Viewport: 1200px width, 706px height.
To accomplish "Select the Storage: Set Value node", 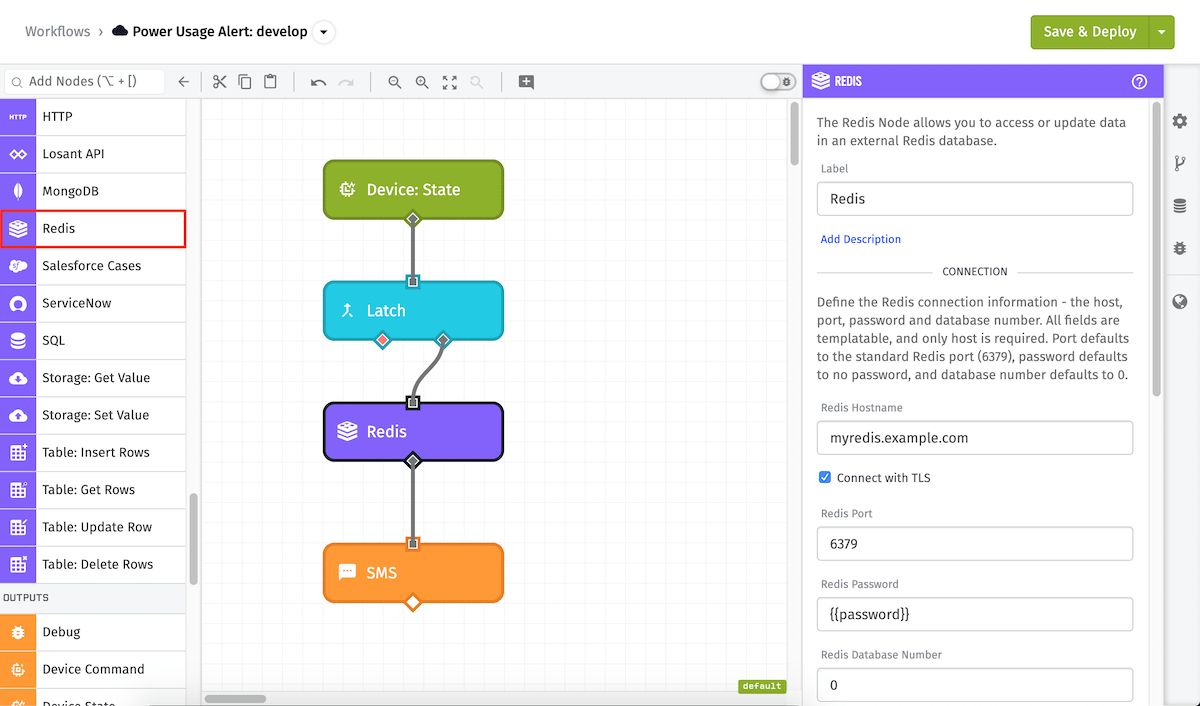I will [93, 415].
